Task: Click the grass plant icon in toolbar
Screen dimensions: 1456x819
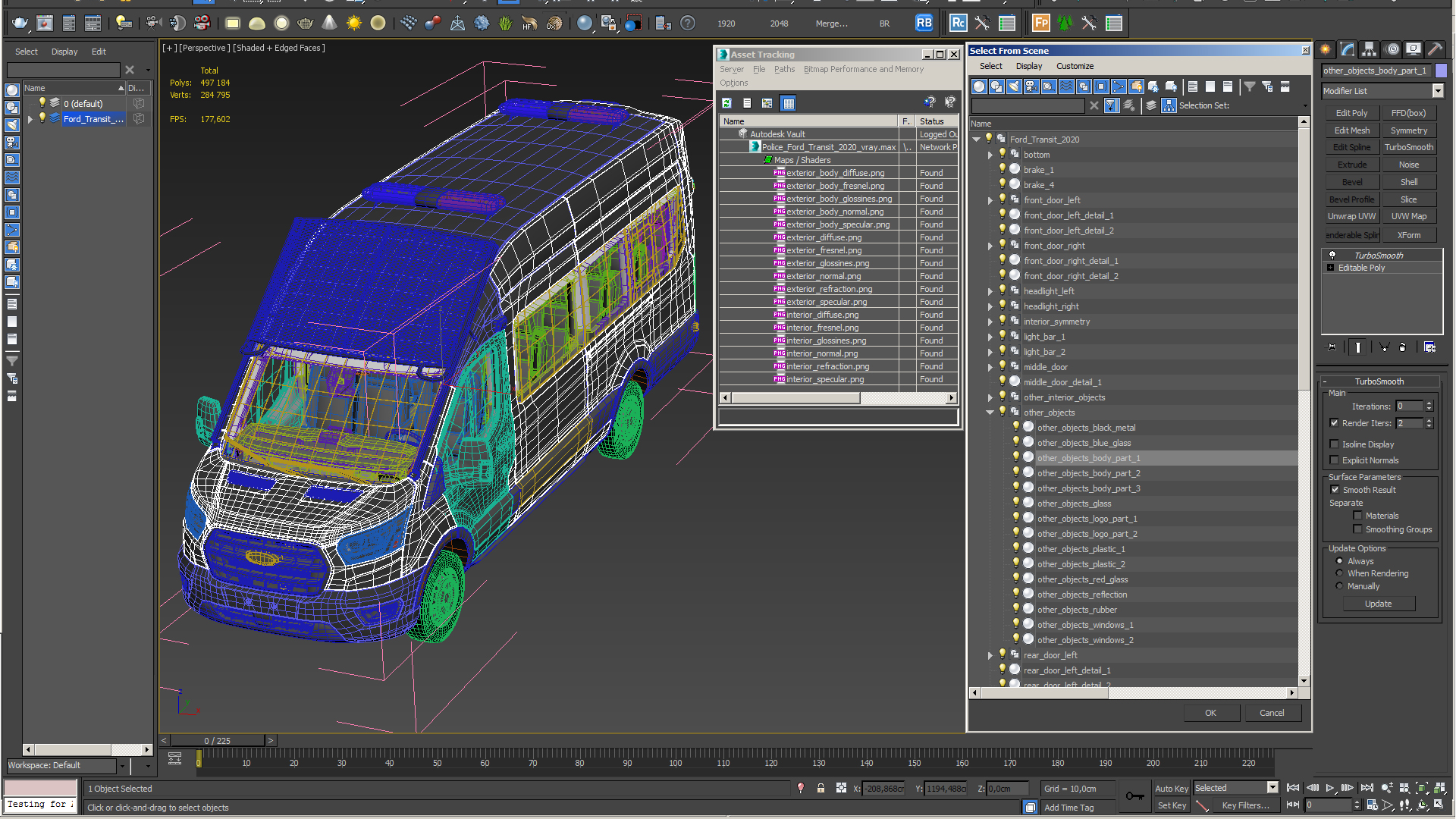Action: pos(505,24)
